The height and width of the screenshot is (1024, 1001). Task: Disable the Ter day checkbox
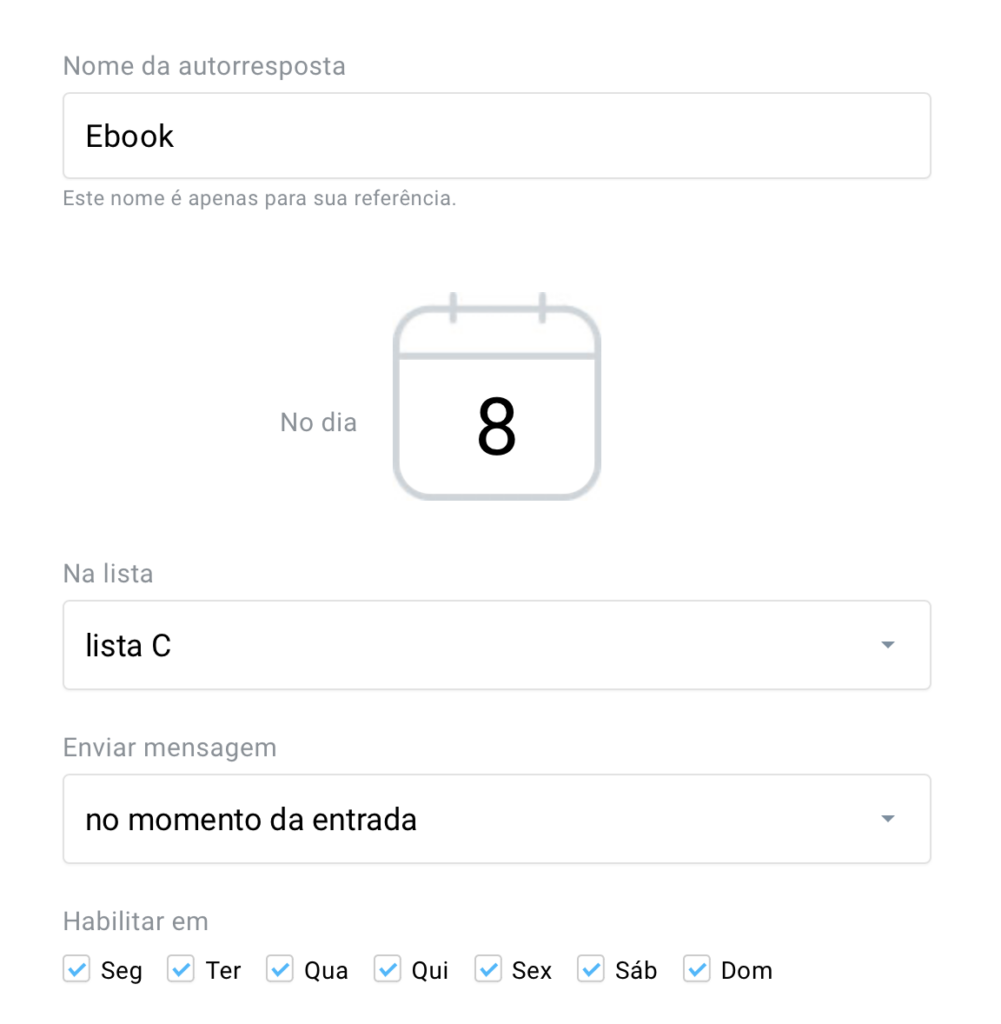(180, 968)
